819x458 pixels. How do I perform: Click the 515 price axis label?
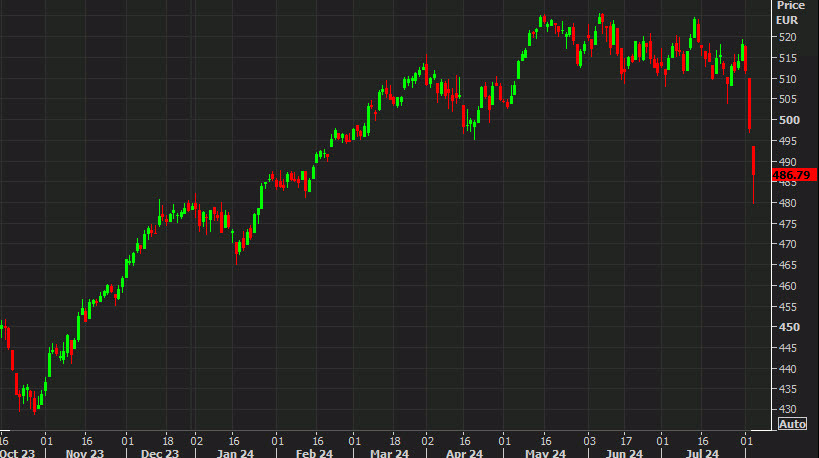[787, 58]
